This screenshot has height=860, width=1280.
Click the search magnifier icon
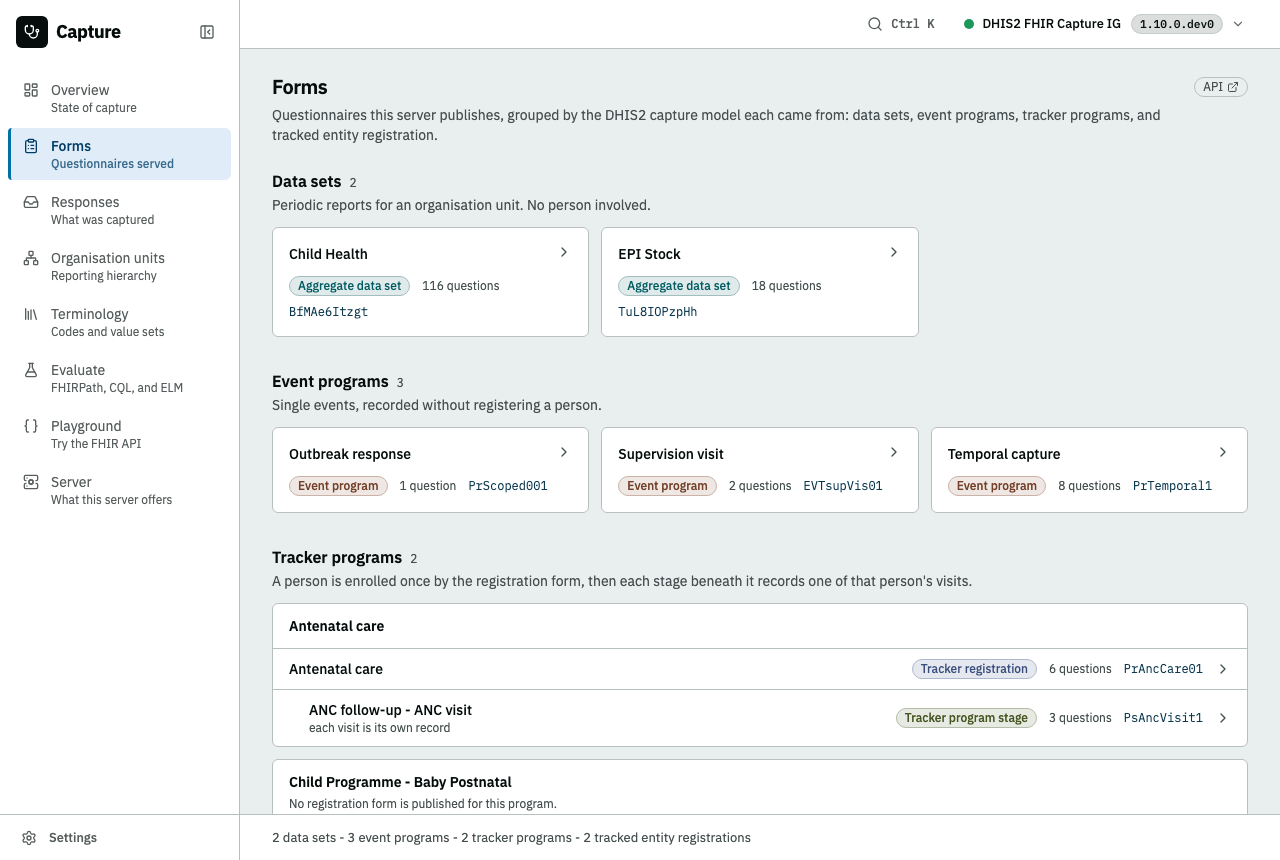click(875, 24)
